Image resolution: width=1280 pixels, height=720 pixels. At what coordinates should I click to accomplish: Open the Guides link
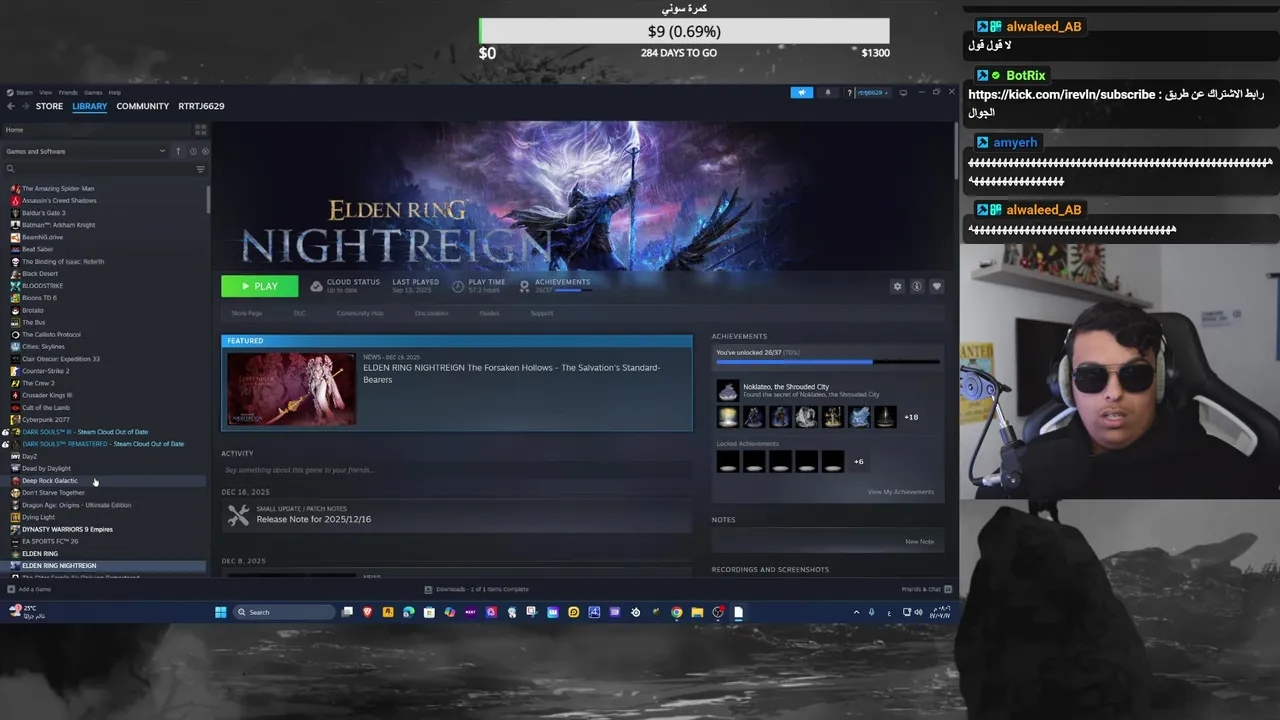[489, 313]
